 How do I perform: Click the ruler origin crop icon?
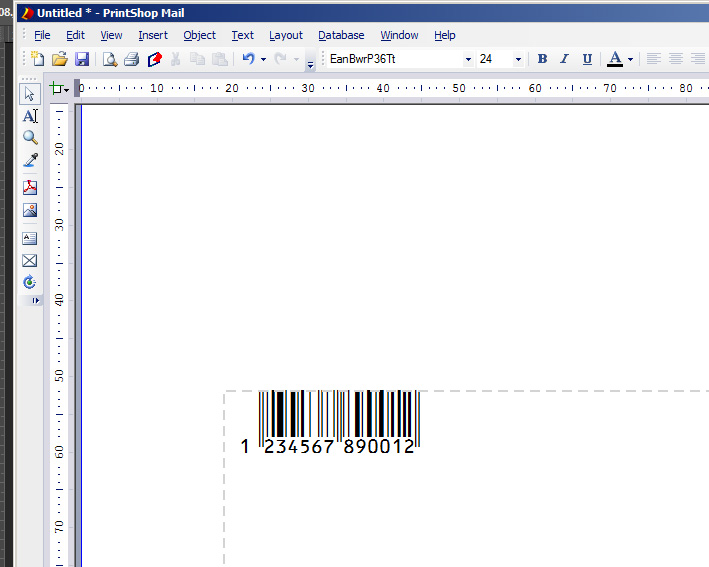(56, 88)
